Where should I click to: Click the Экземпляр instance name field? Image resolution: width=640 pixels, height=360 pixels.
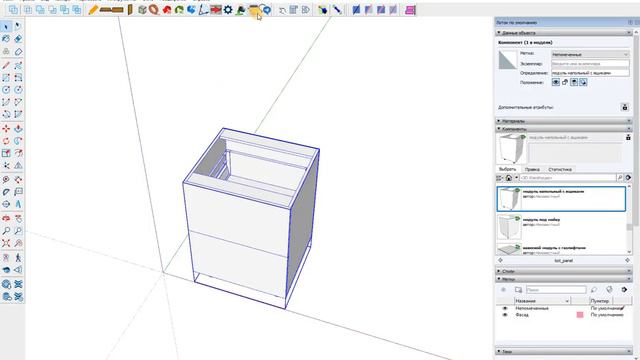(590, 64)
